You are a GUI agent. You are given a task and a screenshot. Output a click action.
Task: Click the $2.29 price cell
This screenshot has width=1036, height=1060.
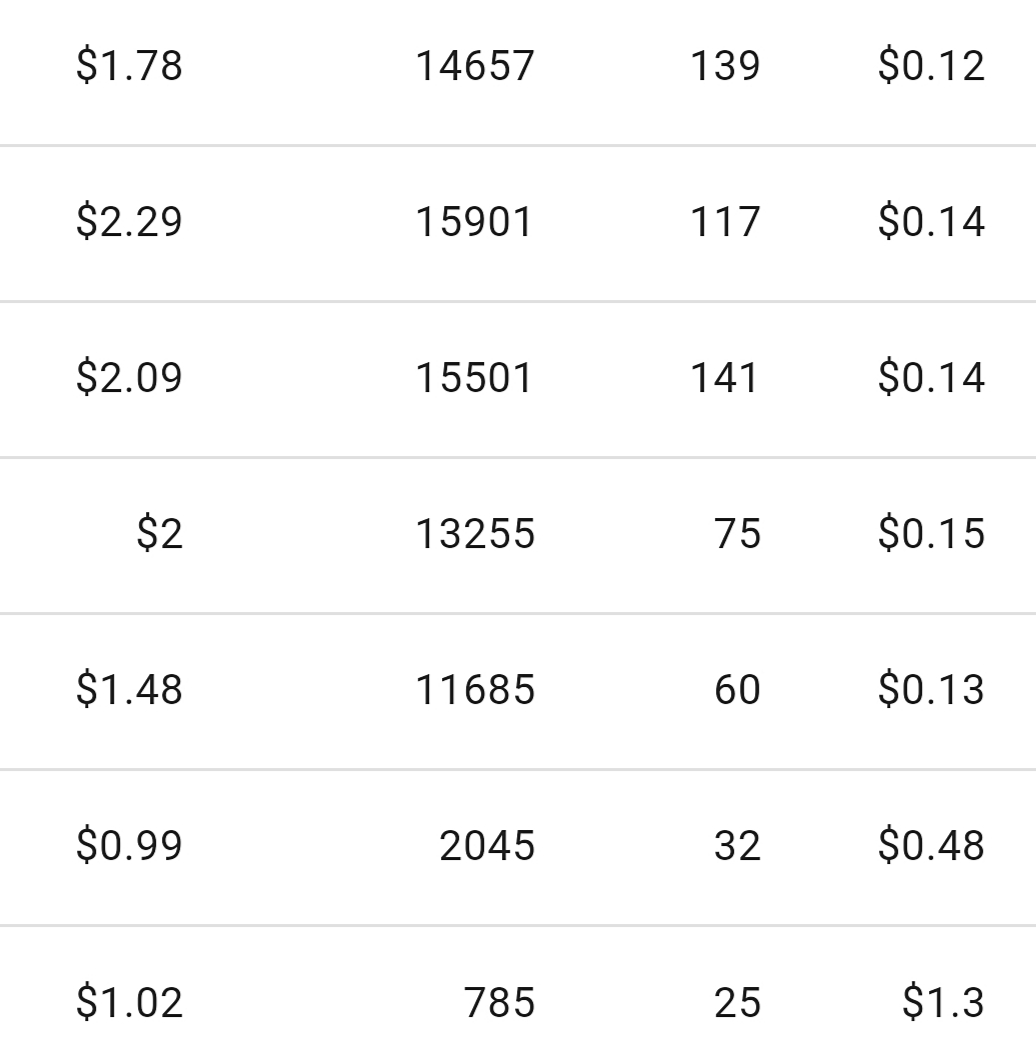pyautogui.click(x=129, y=222)
